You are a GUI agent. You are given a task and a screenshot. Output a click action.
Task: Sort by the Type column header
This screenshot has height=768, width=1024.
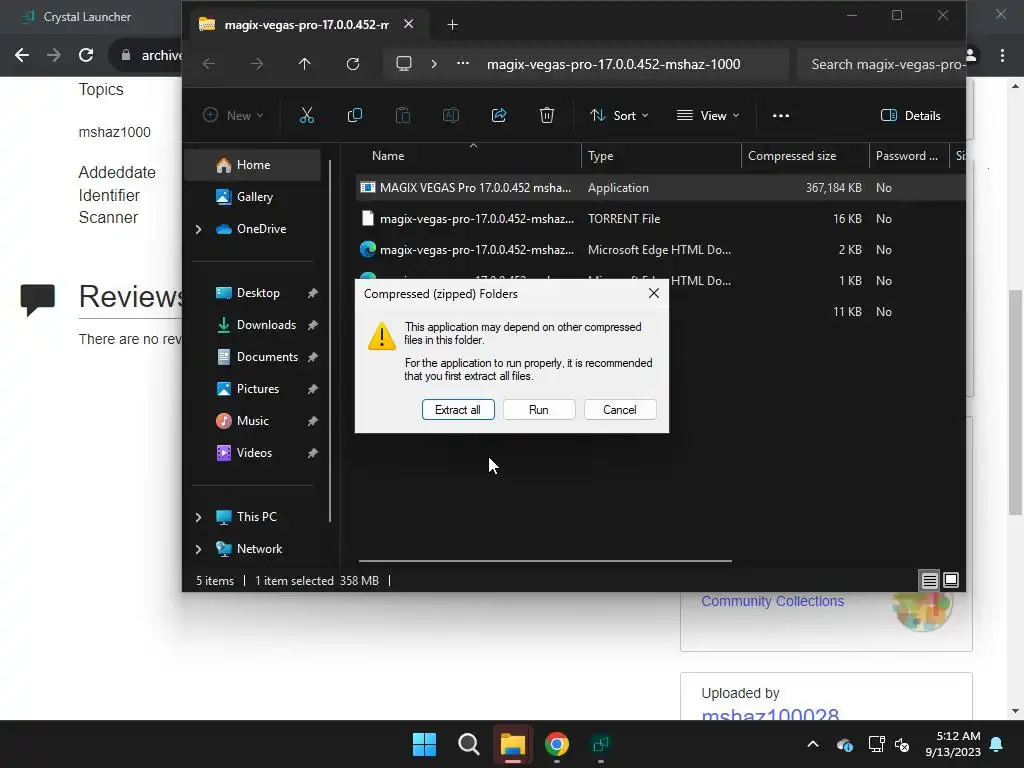(661, 156)
